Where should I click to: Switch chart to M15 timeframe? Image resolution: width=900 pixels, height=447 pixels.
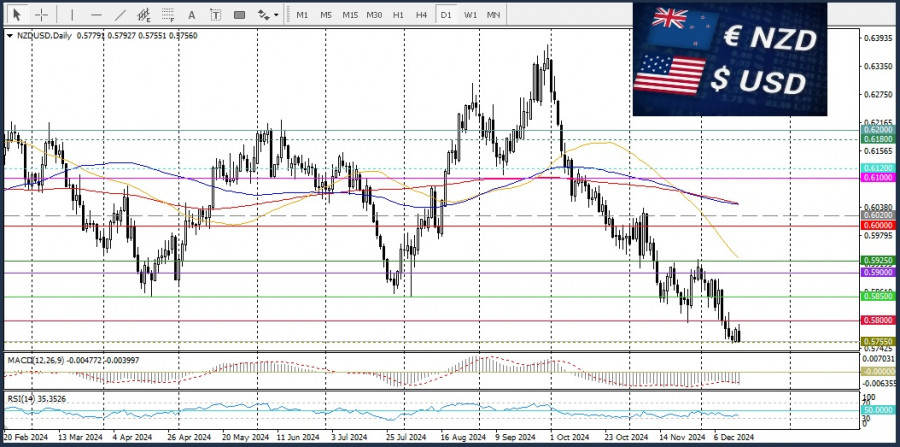(x=350, y=15)
